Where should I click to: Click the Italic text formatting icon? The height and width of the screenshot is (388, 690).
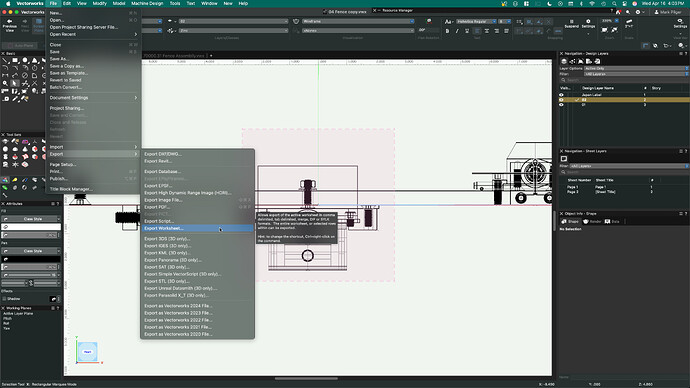click(x=457, y=31)
